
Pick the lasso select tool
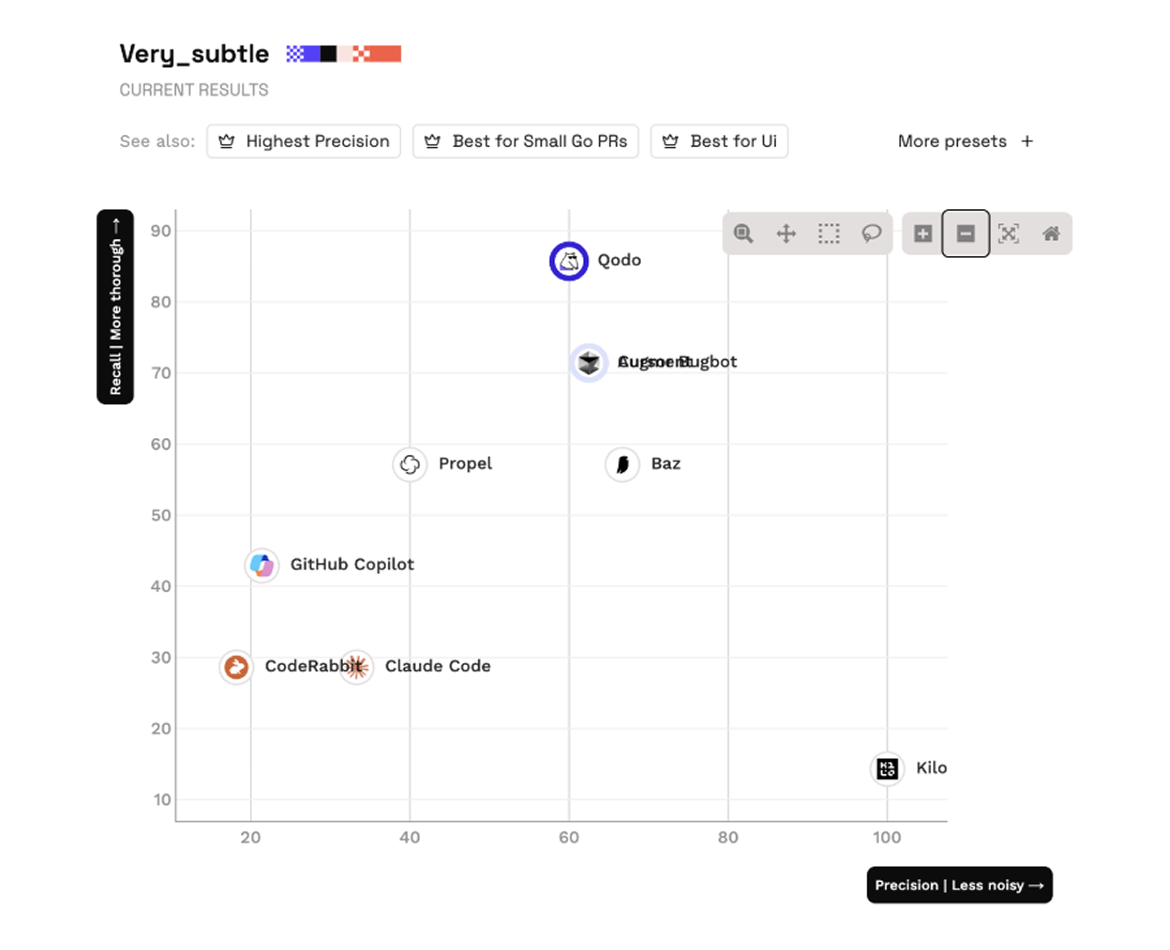pos(871,234)
